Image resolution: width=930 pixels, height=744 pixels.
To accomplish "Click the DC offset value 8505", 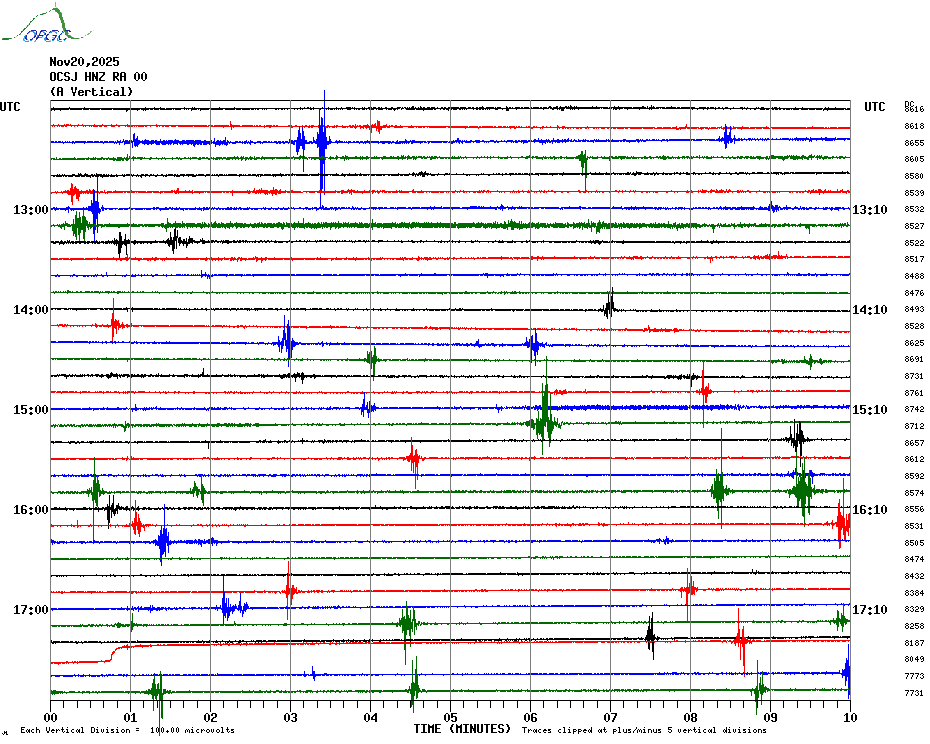I will pos(914,543).
